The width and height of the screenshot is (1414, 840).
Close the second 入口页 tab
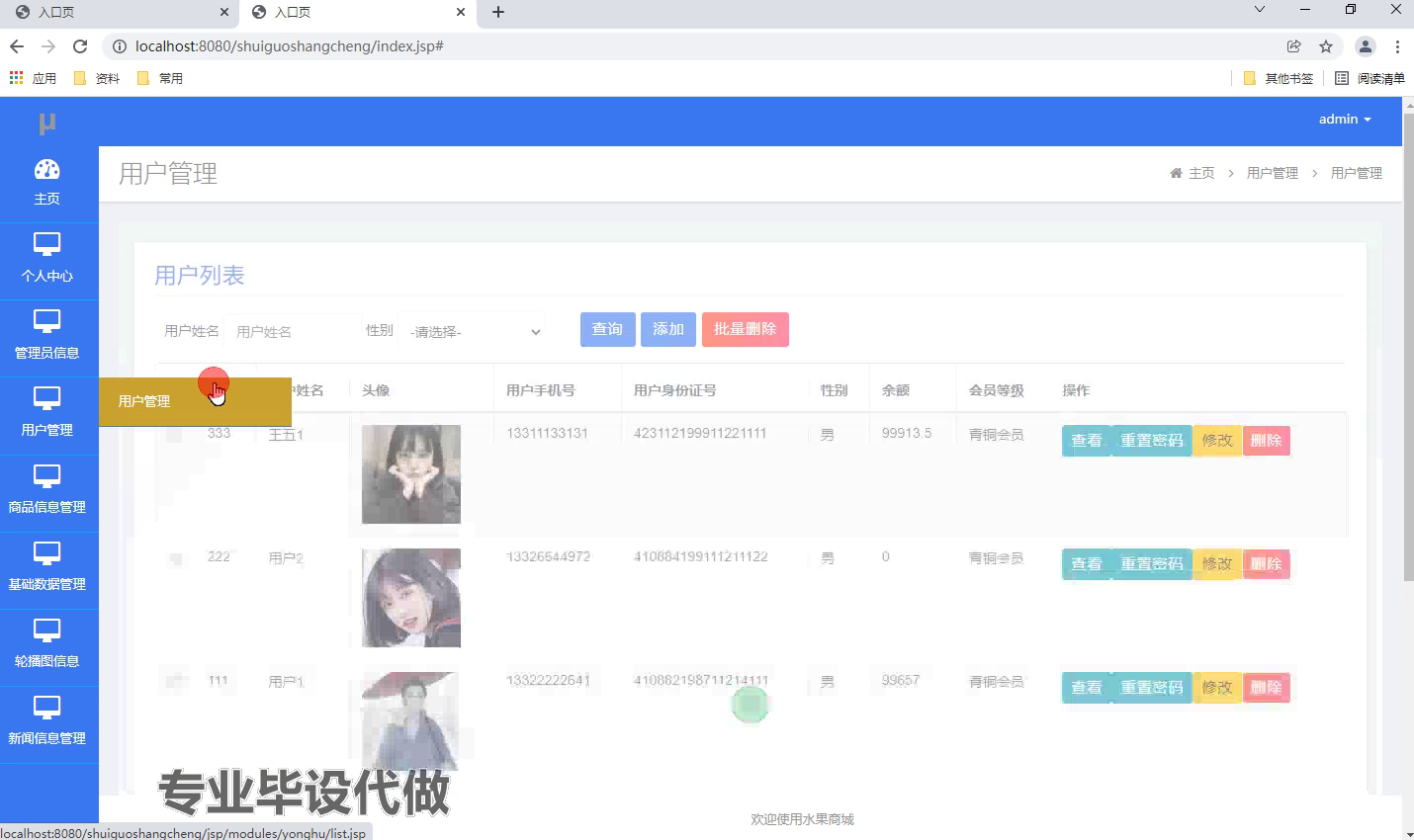461,12
